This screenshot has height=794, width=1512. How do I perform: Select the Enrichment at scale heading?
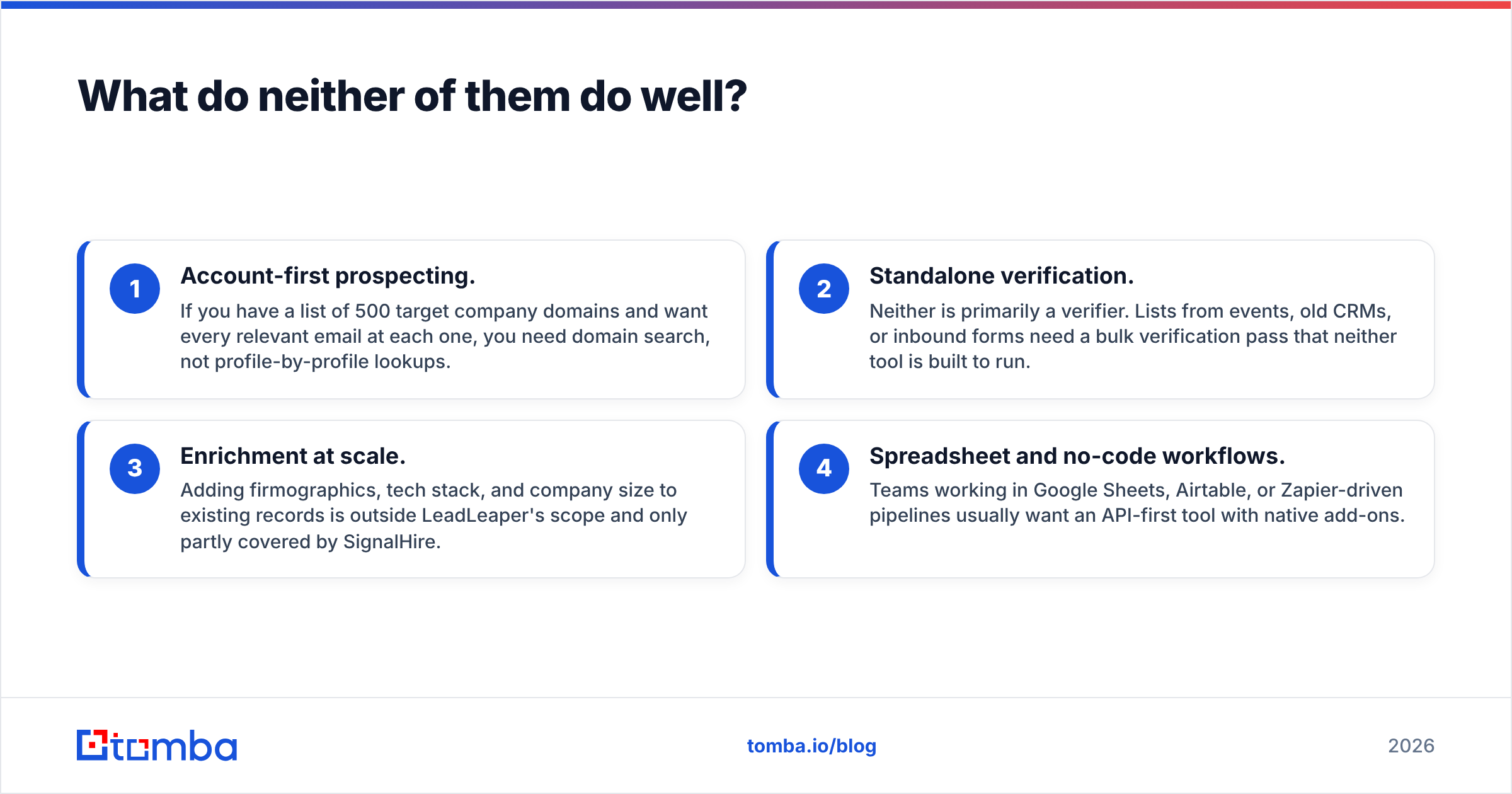pyautogui.click(x=293, y=456)
